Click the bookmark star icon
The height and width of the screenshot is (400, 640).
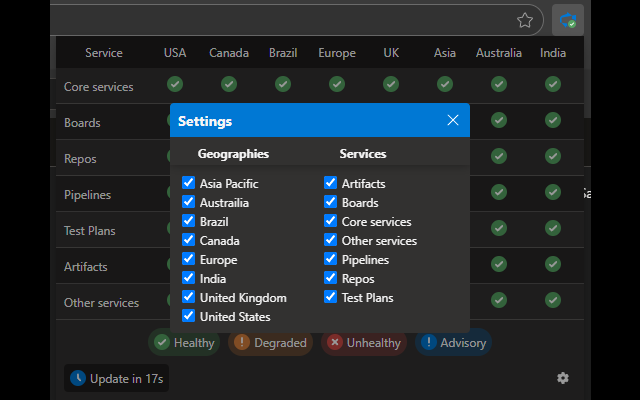coord(525,20)
